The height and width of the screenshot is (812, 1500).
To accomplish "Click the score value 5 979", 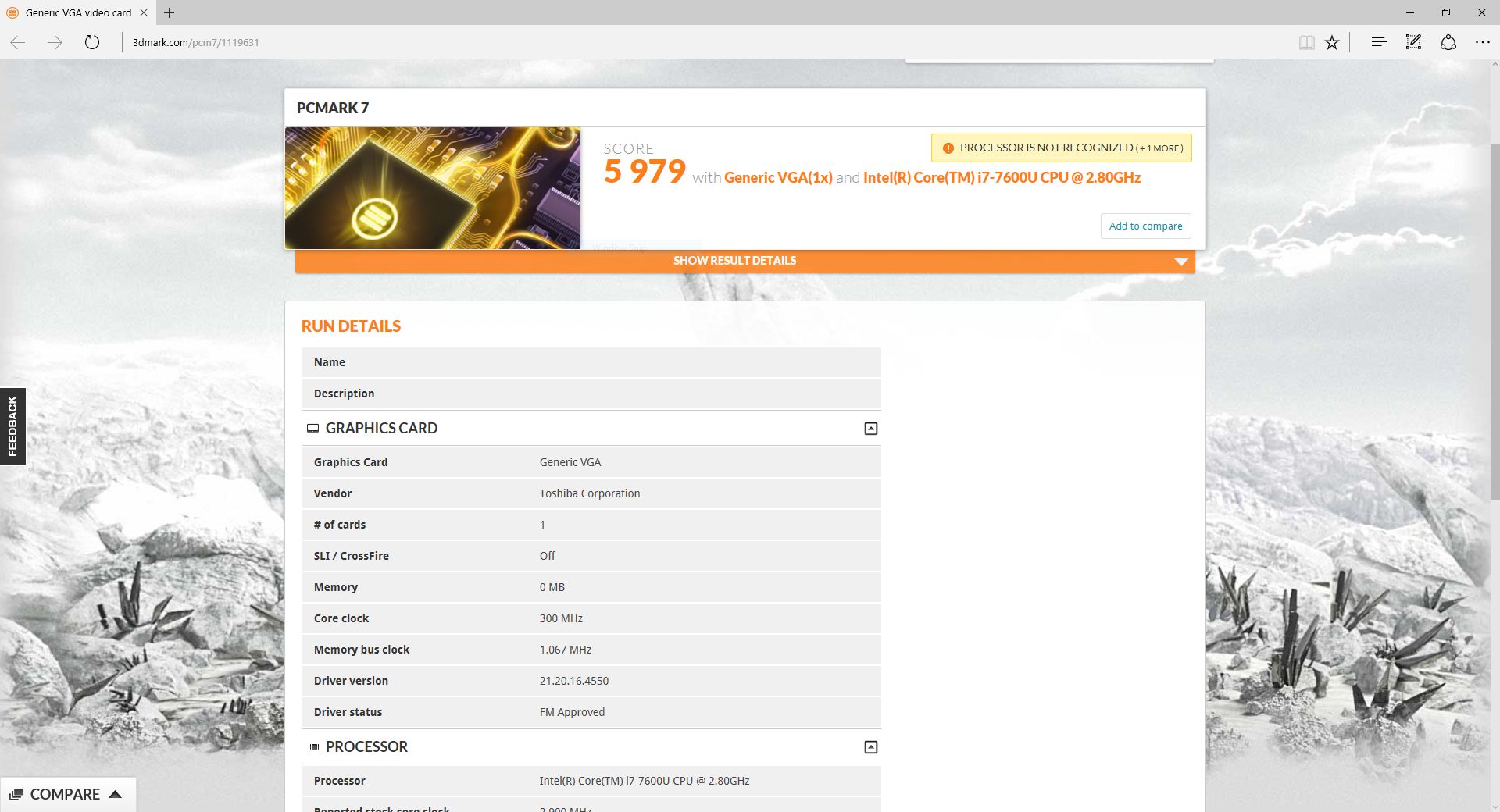I will 645,171.
